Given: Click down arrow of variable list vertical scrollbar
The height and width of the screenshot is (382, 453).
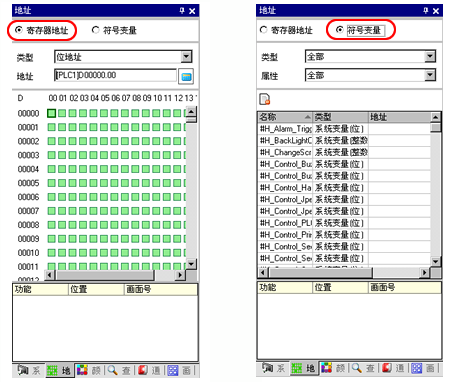Looking at the screenshot, I should click(436, 261).
